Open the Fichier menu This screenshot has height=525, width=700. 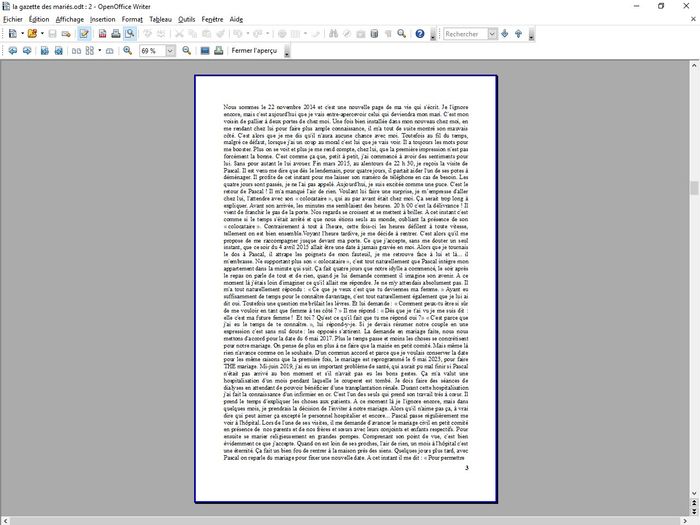point(12,19)
